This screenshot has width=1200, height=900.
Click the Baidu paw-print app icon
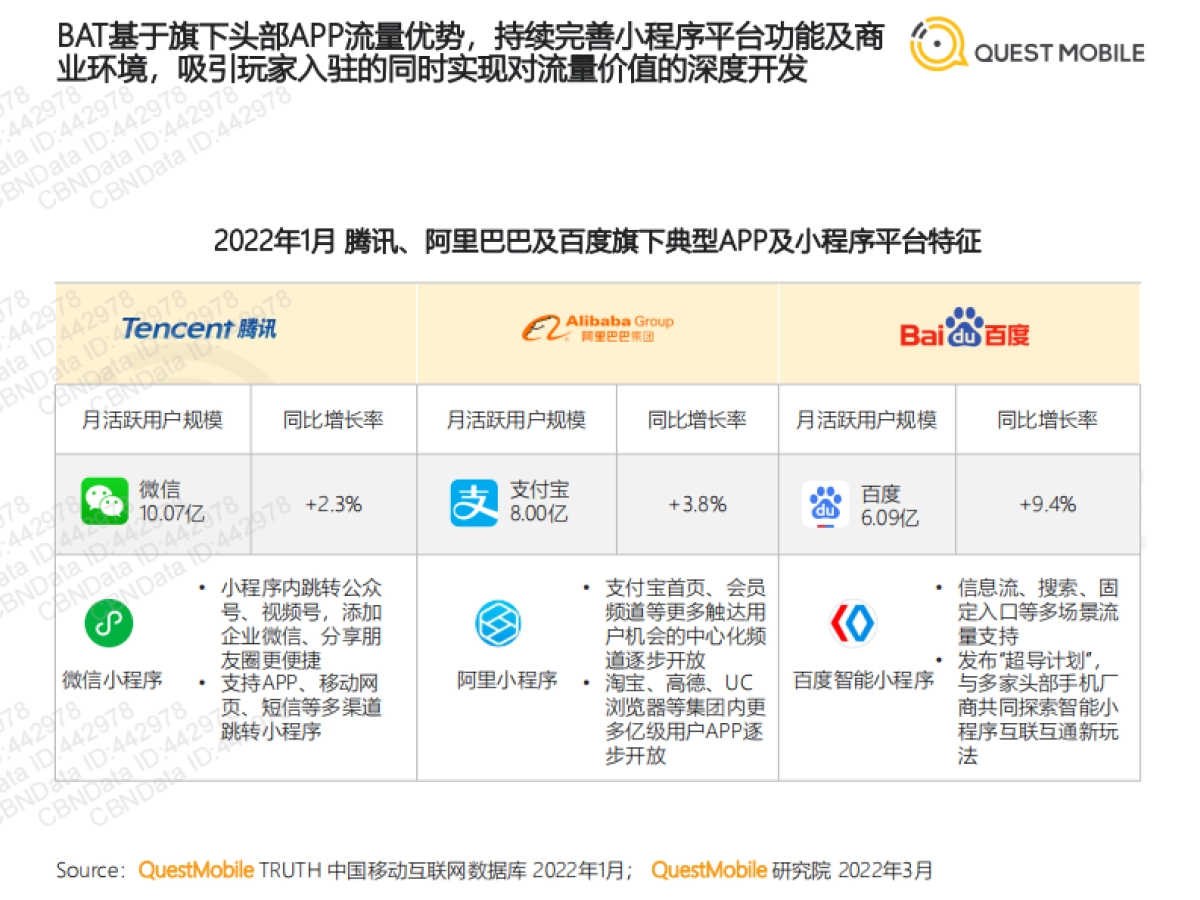click(823, 503)
